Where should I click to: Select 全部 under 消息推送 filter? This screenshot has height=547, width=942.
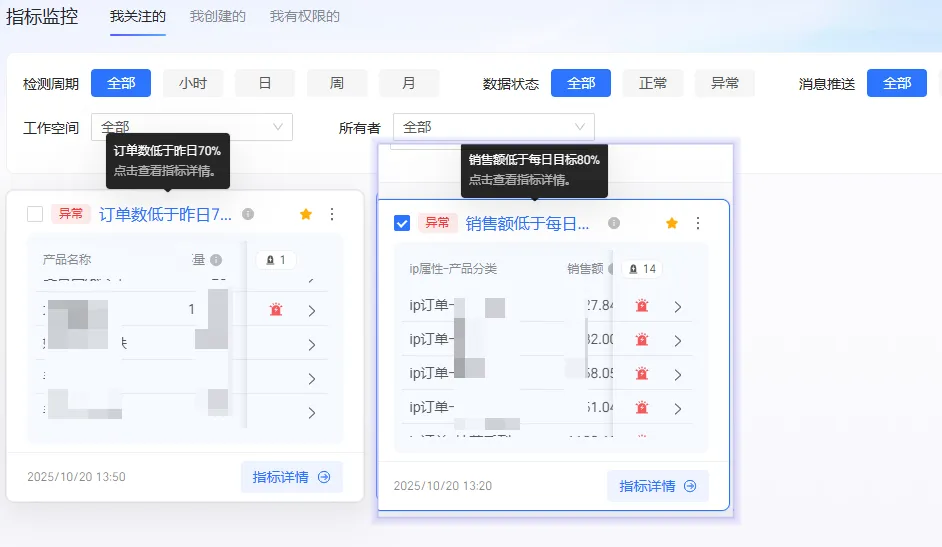pyautogui.click(x=897, y=83)
